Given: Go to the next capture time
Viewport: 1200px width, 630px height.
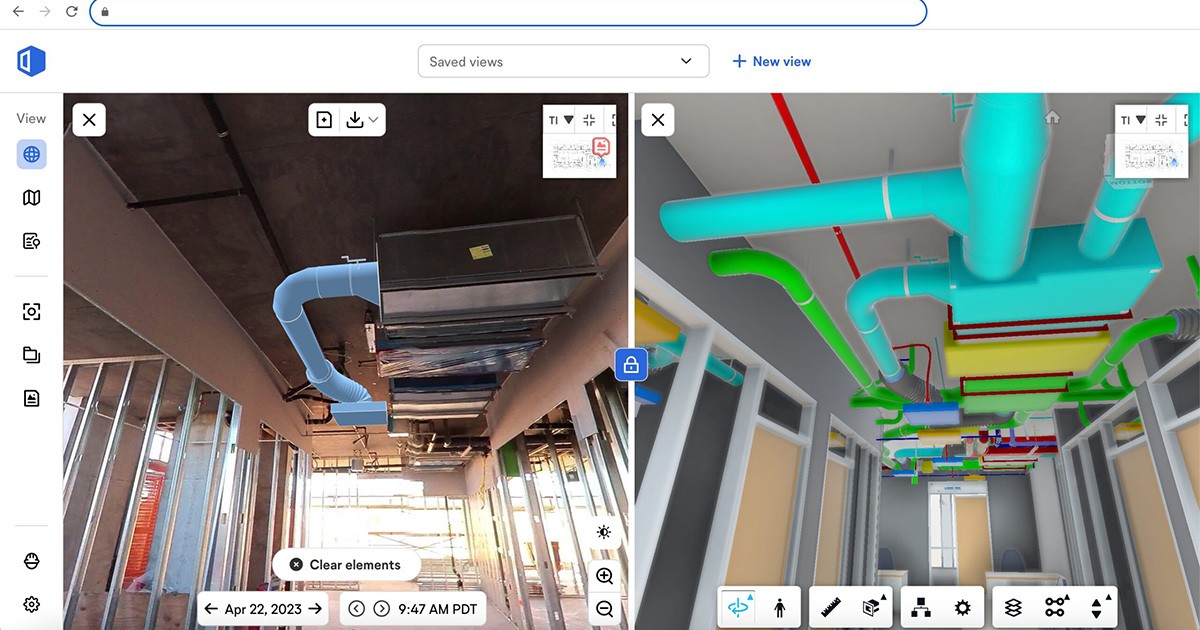Looking at the screenshot, I should tap(381, 608).
